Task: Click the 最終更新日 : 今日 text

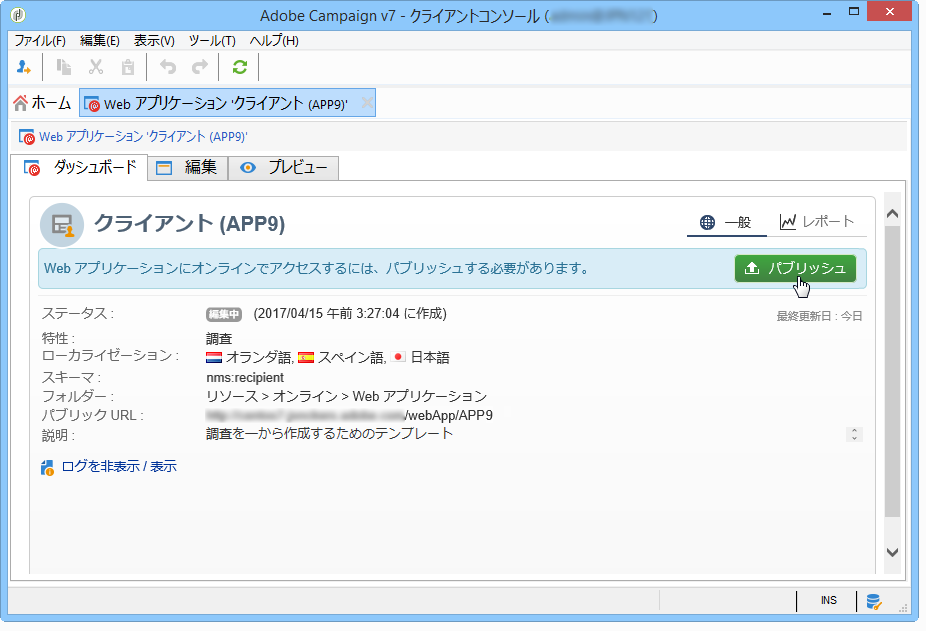Action: coord(819,317)
